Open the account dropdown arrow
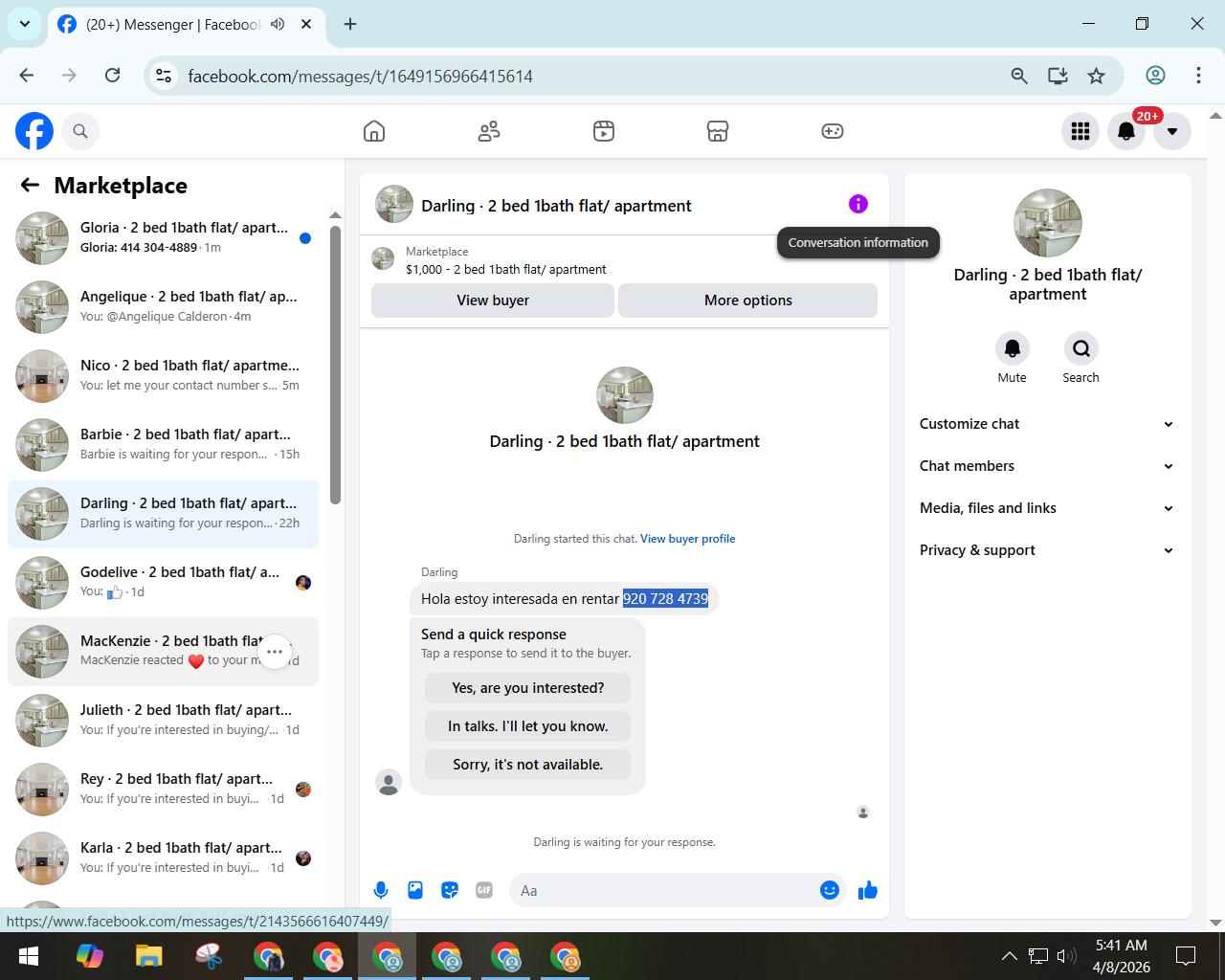 [x=1172, y=131]
